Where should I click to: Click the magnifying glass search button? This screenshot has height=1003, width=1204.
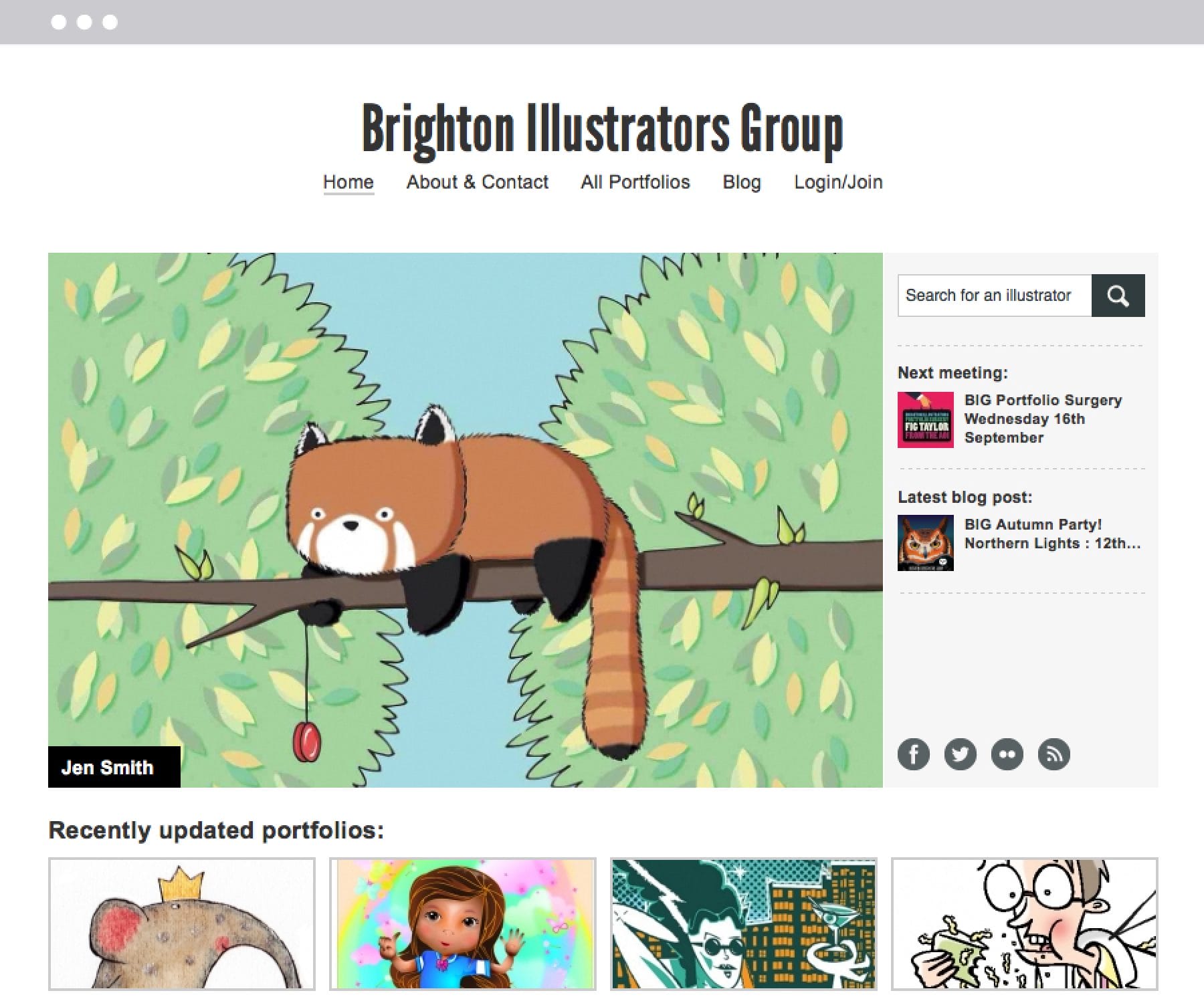tap(1118, 296)
